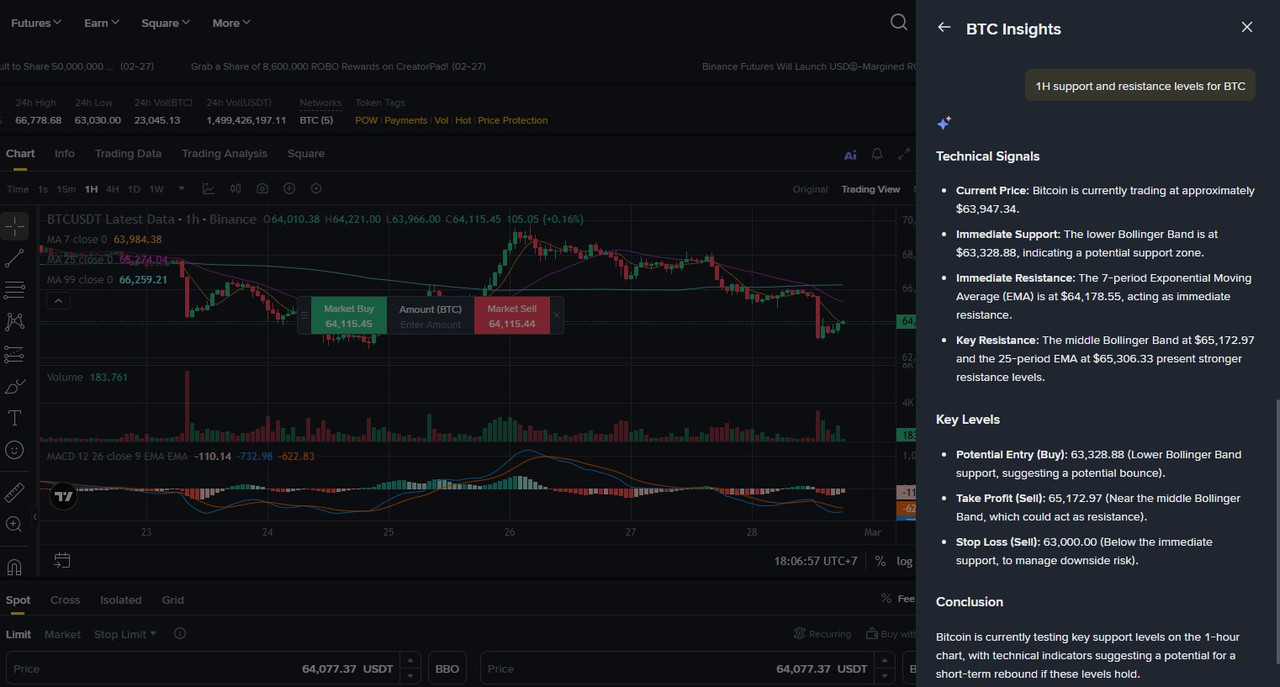
Task: Click the Market Sell quick button
Action: coord(512,316)
